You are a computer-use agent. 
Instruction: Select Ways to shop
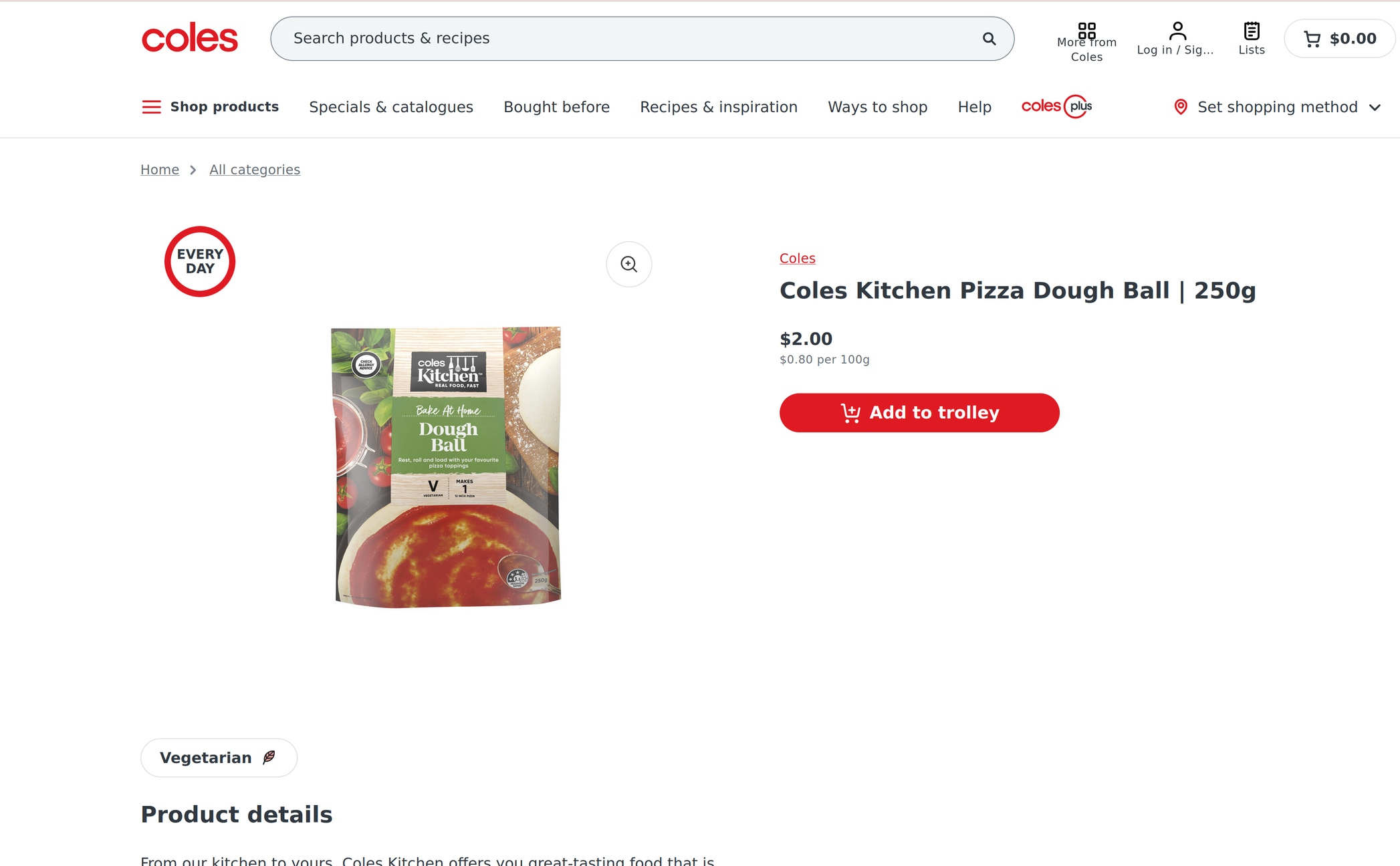click(877, 107)
